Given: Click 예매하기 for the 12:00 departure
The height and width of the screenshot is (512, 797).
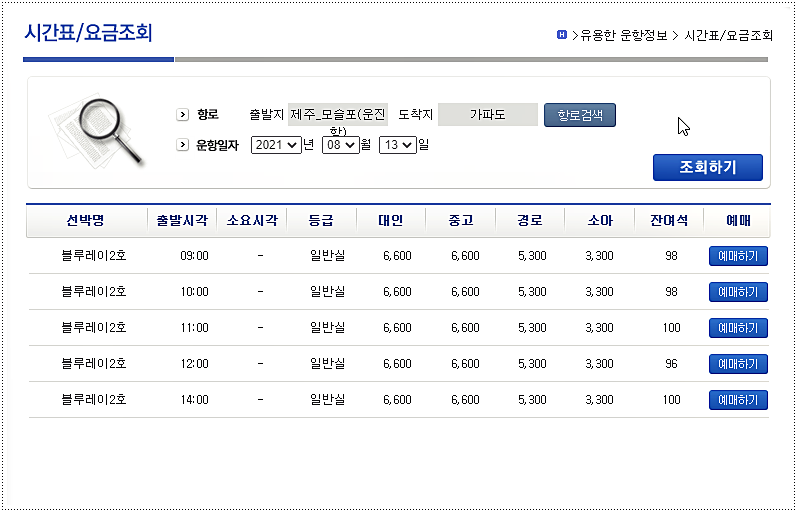Looking at the screenshot, I should [x=738, y=364].
